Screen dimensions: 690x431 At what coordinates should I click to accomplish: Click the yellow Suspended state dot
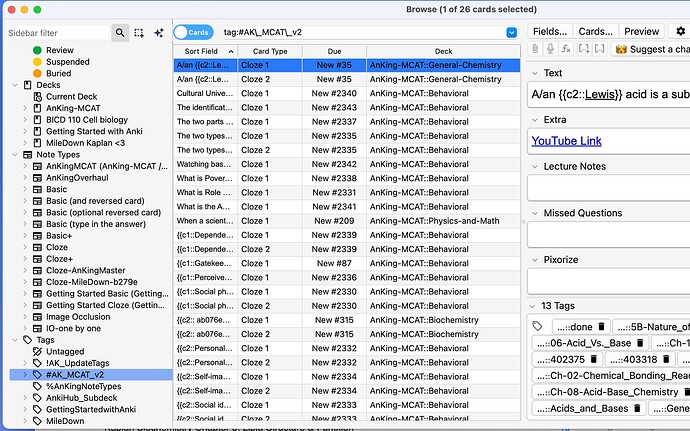(37, 62)
